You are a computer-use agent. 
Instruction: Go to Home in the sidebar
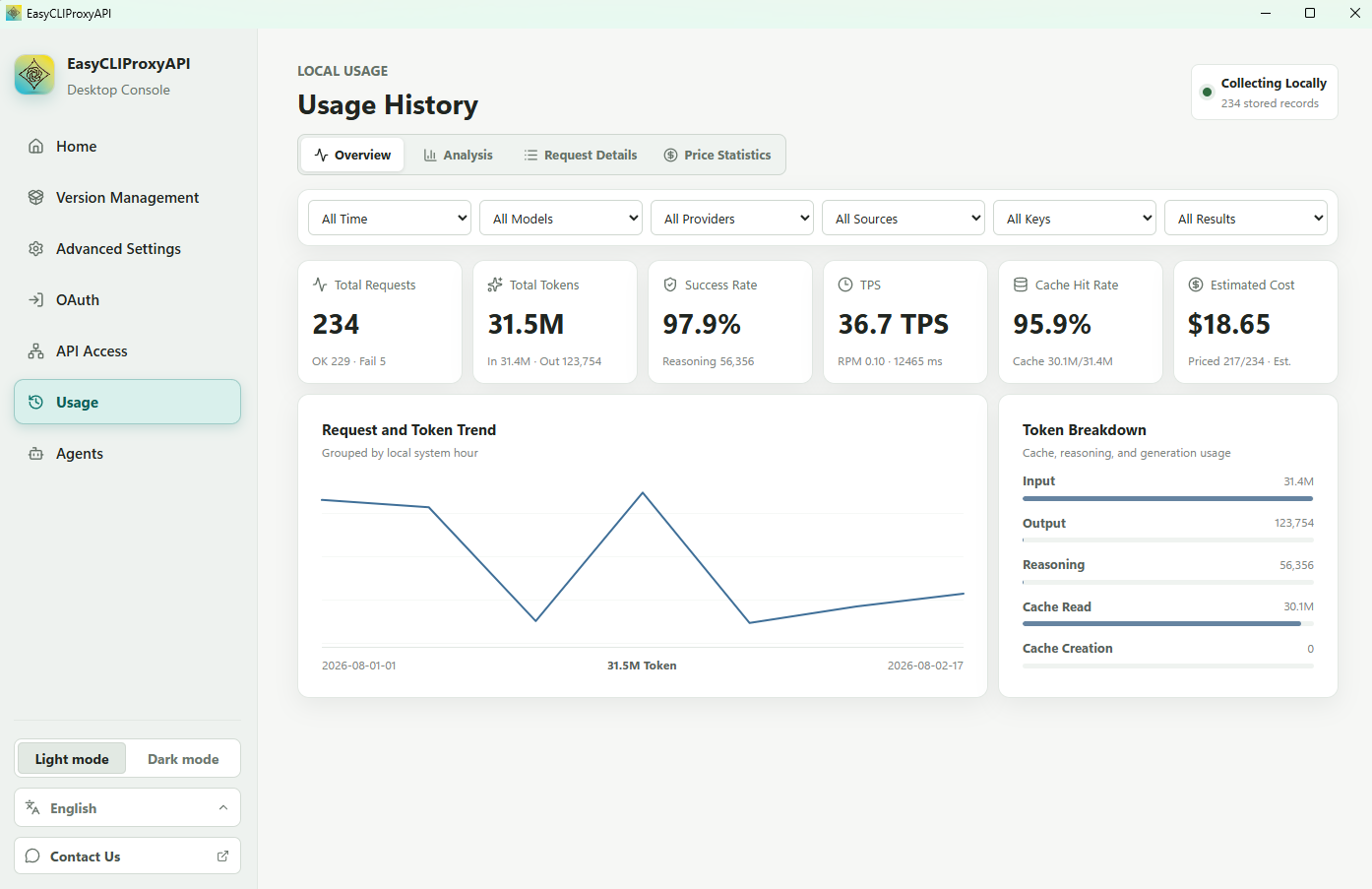(127, 146)
